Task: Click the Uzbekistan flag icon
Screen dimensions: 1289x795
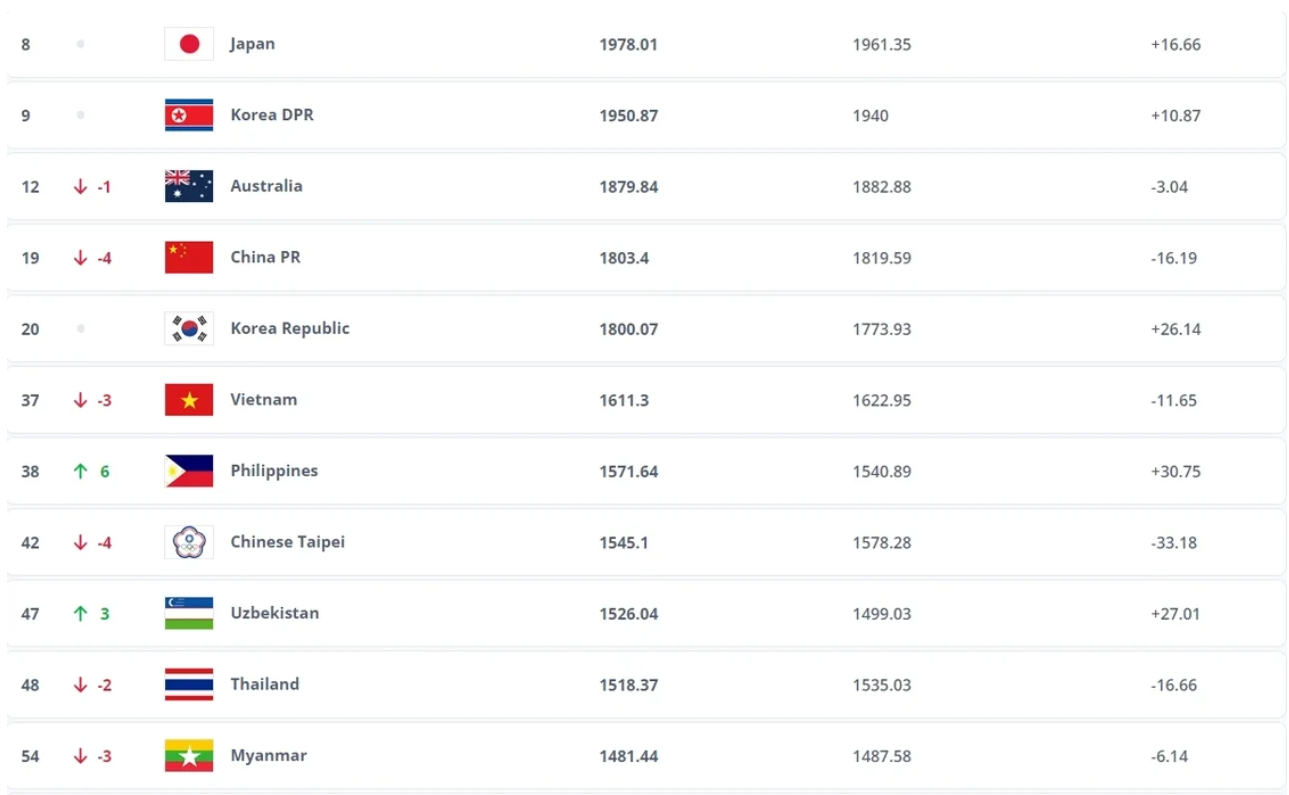Action: click(x=189, y=613)
